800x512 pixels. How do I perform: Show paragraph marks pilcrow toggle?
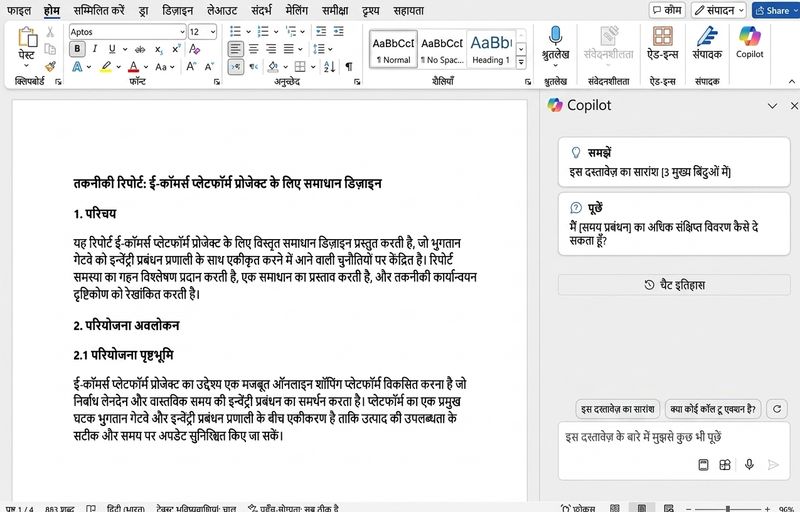[x=348, y=66]
